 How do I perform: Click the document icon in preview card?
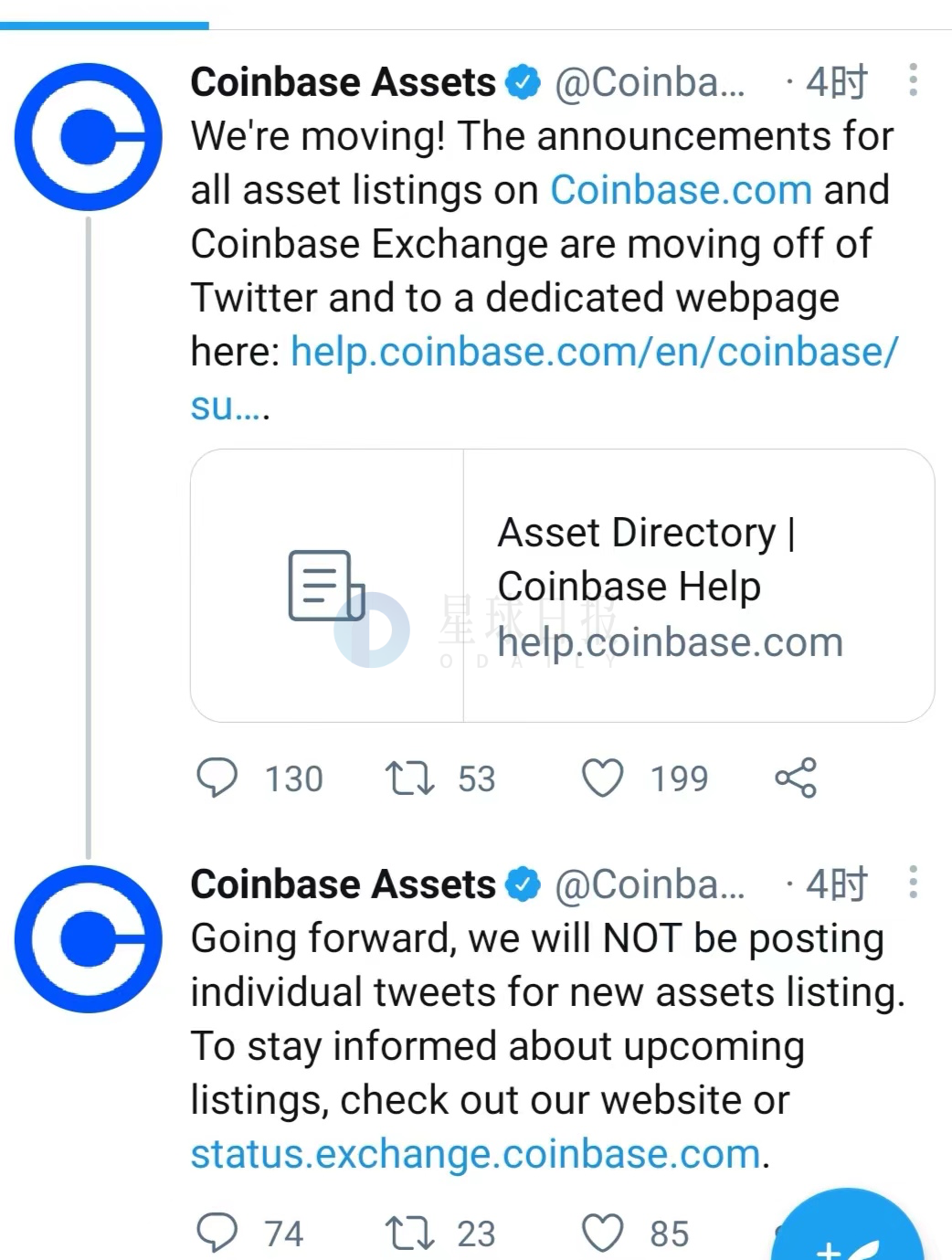point(326,586)
